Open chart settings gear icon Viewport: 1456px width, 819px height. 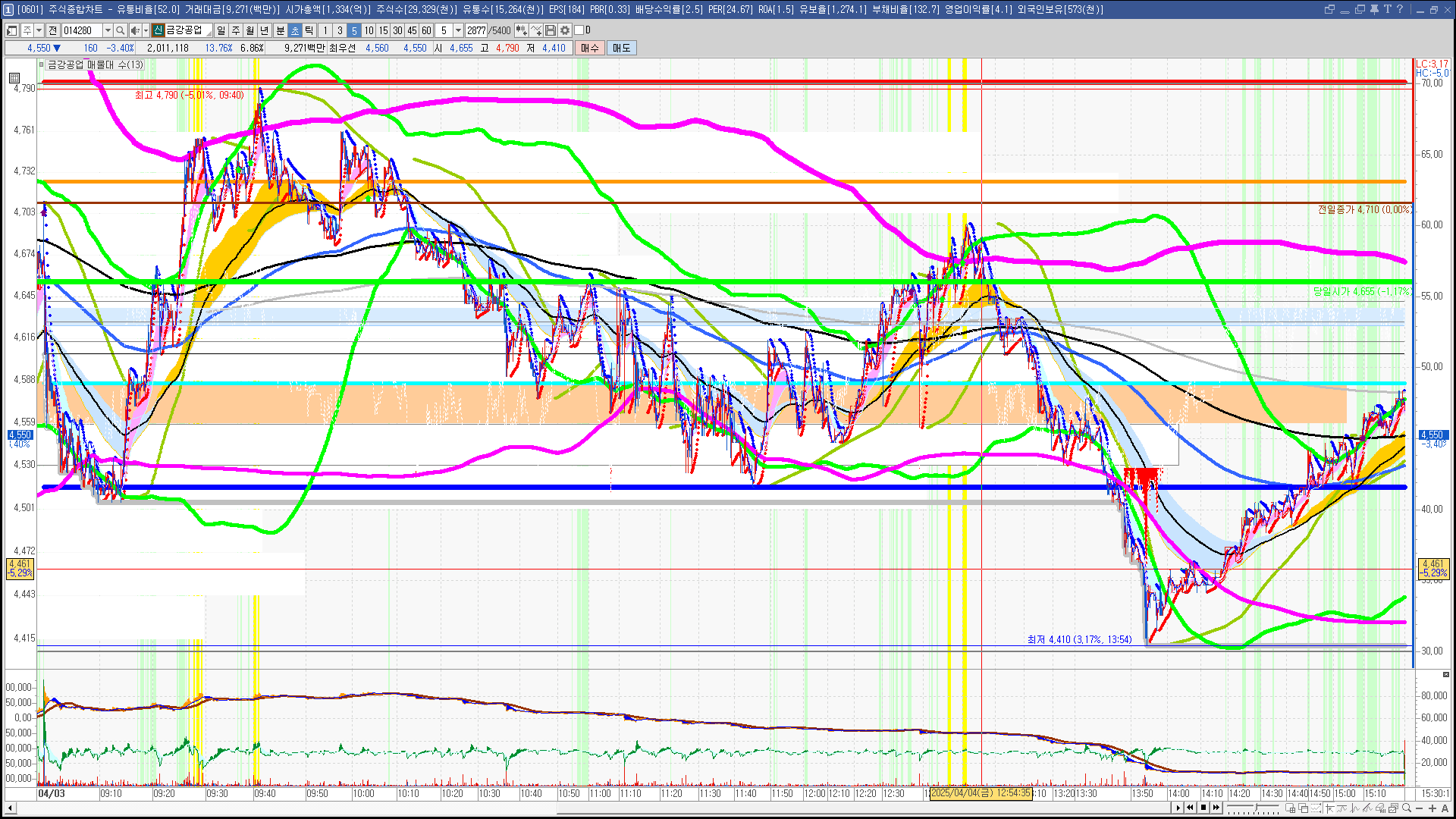tap(565, 30)
